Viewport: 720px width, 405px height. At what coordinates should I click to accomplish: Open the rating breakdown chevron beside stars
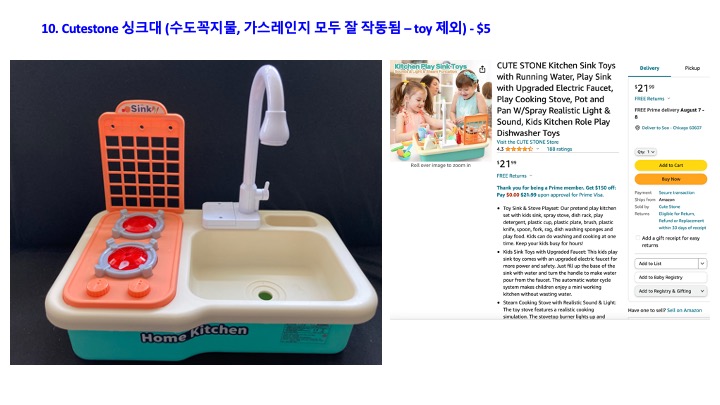(x=538, y=149)
